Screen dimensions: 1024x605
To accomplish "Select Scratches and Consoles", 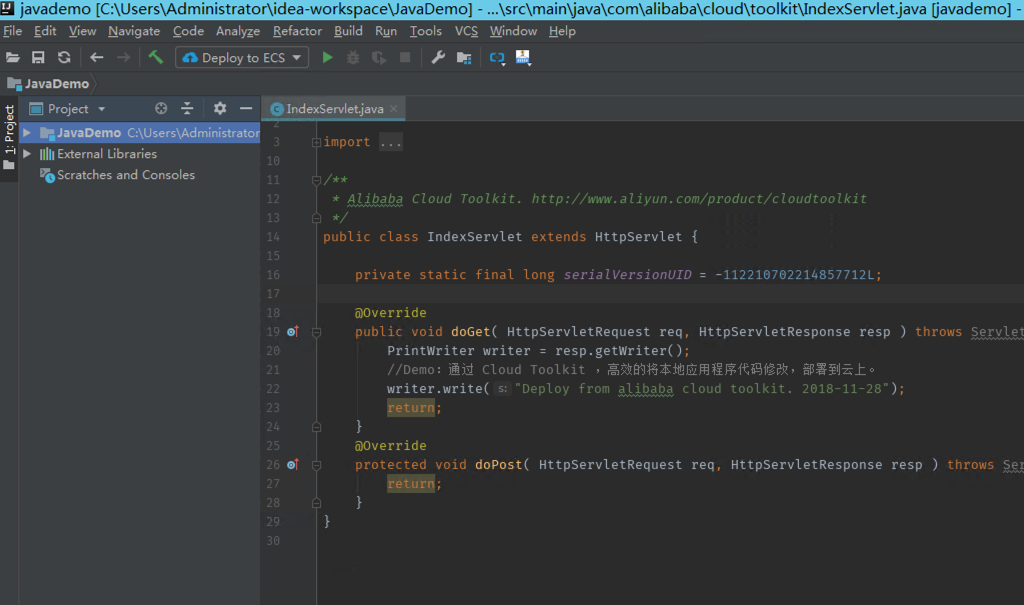I will 125,174.
